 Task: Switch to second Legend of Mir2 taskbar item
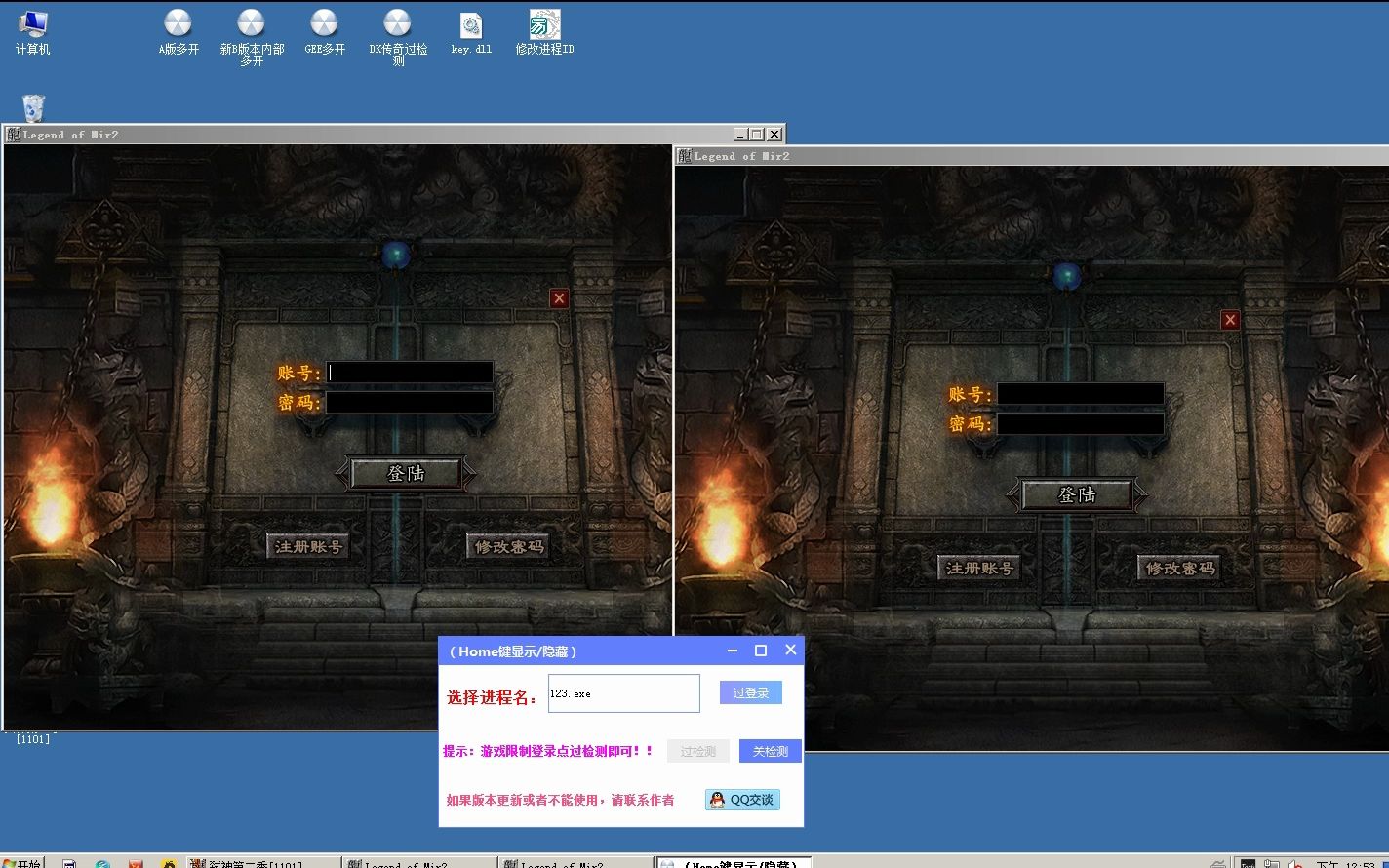575,863
